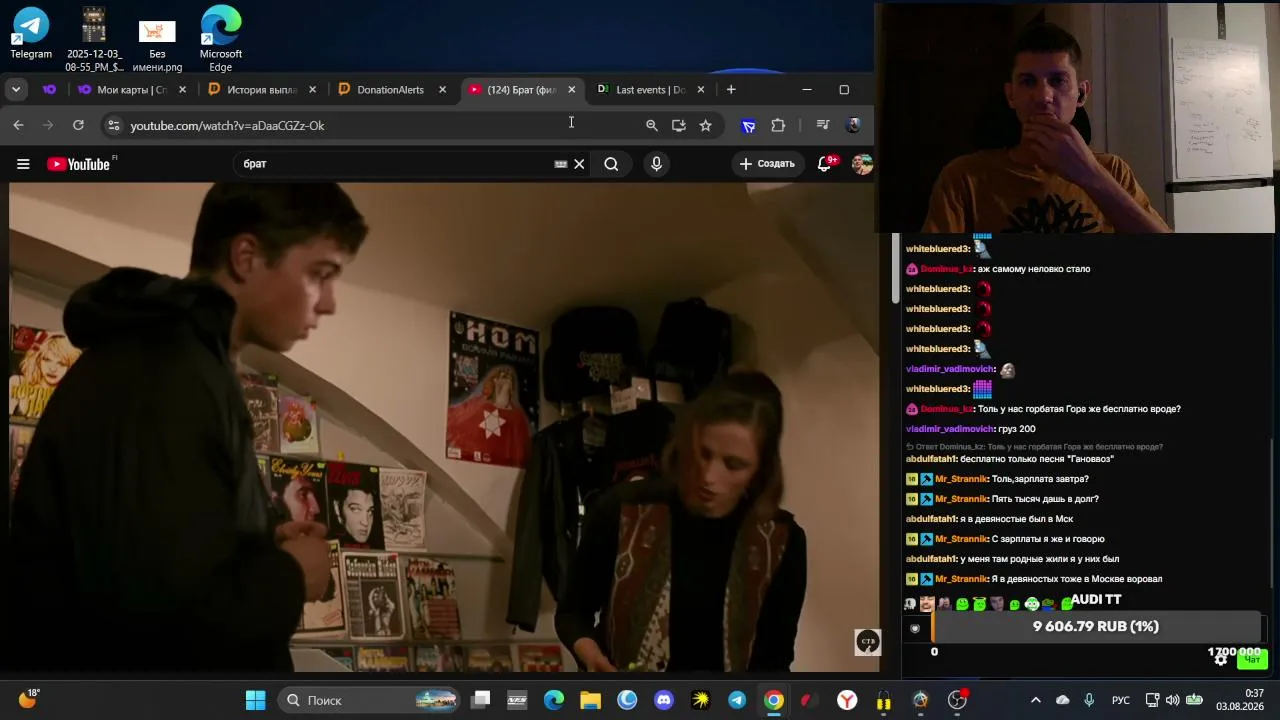Open the 2025-12-03 recording desktop file
This screenshot has width=1280, height=720.
point(94,38)
